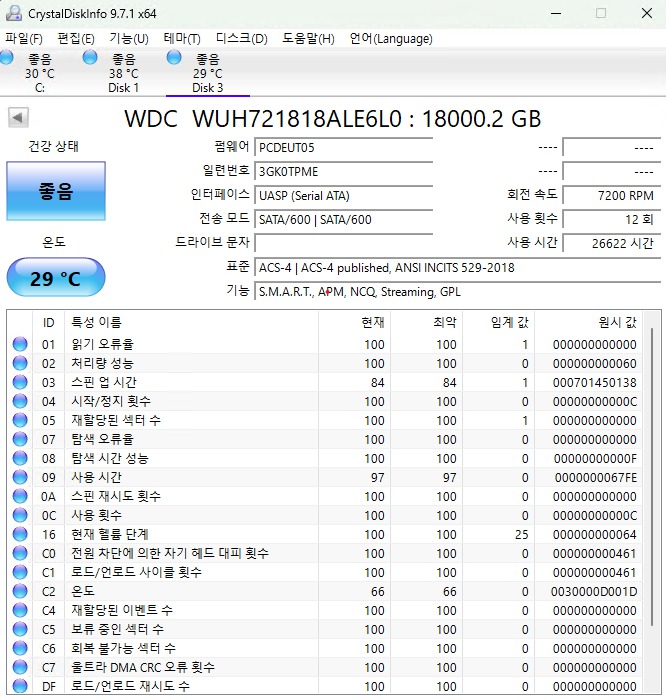Click status orb for attribute 09 사용 시간
The height and width of the screenshot is (700, 666).
pyautogui.click(x=20, y=477)
